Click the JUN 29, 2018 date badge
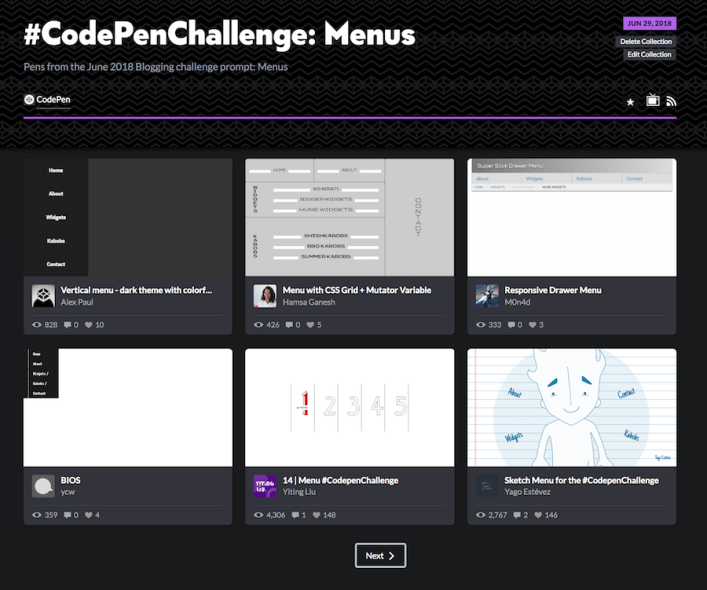707x590 pixels. [x=649, y=23]
